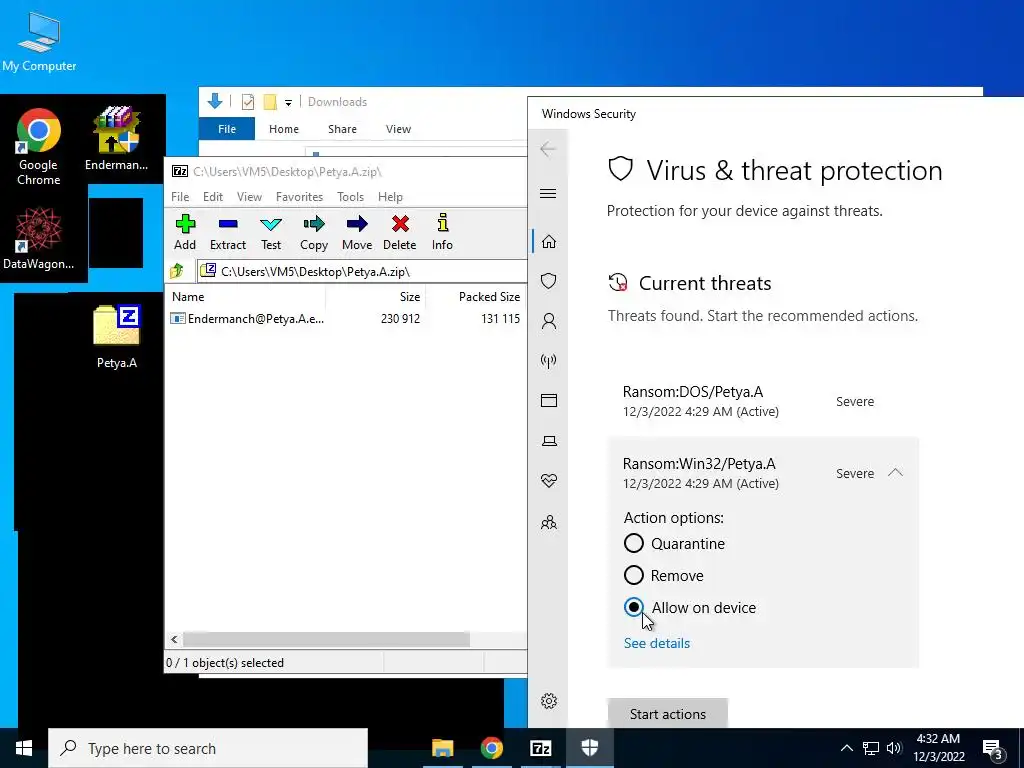Open Family options icon in sidebar
This screenshot has width=1024, height=768.
pos(549,522)
